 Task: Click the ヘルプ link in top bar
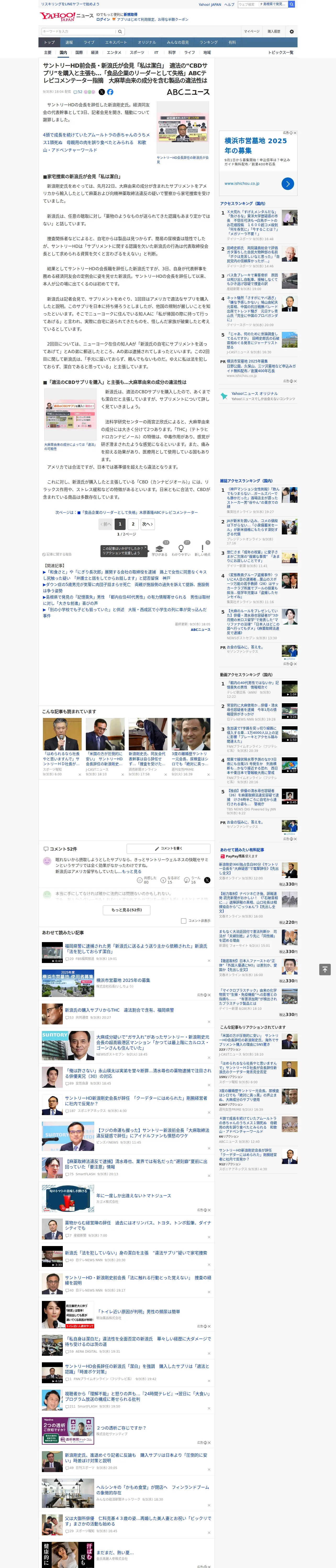[x=229, y=4]
